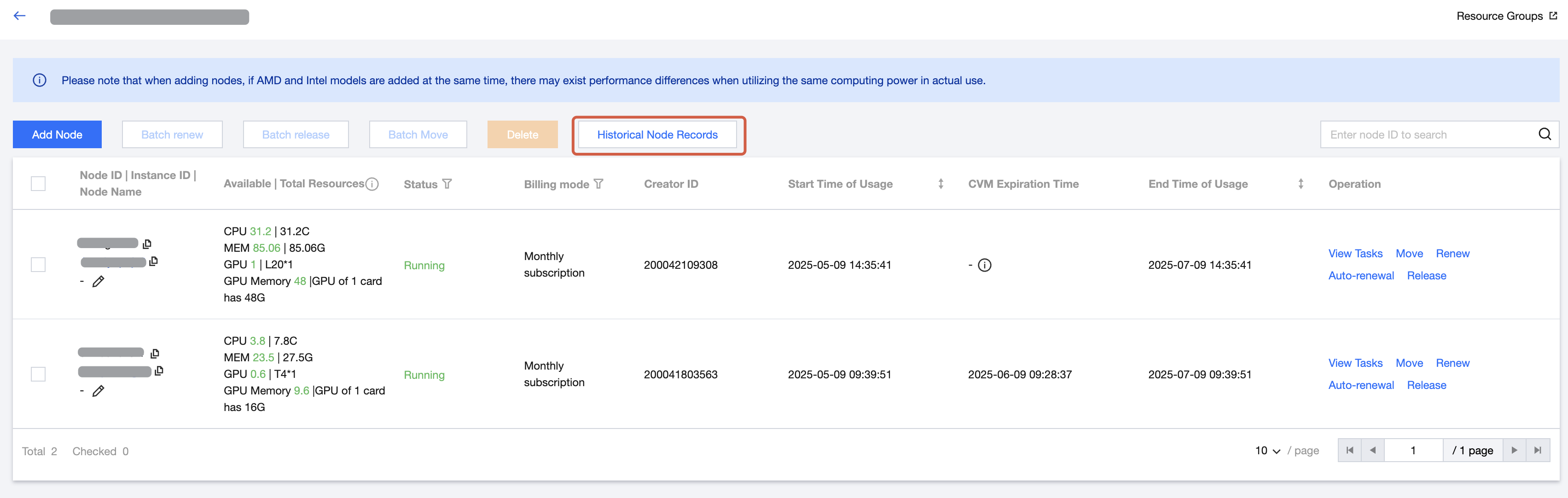Click the back arrow icon

pyautogui.click(x=19, y=16)
